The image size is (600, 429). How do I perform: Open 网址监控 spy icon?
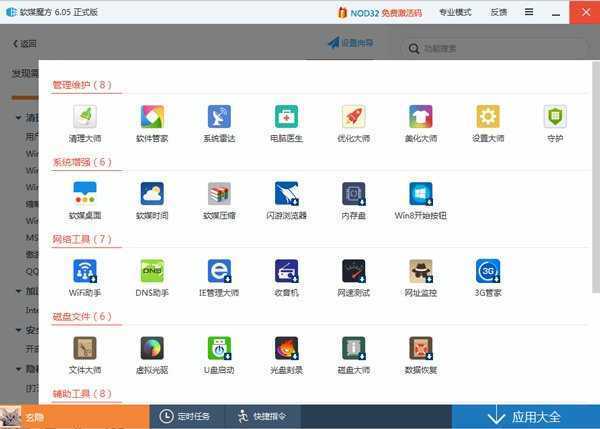click(x=421, y=271)
